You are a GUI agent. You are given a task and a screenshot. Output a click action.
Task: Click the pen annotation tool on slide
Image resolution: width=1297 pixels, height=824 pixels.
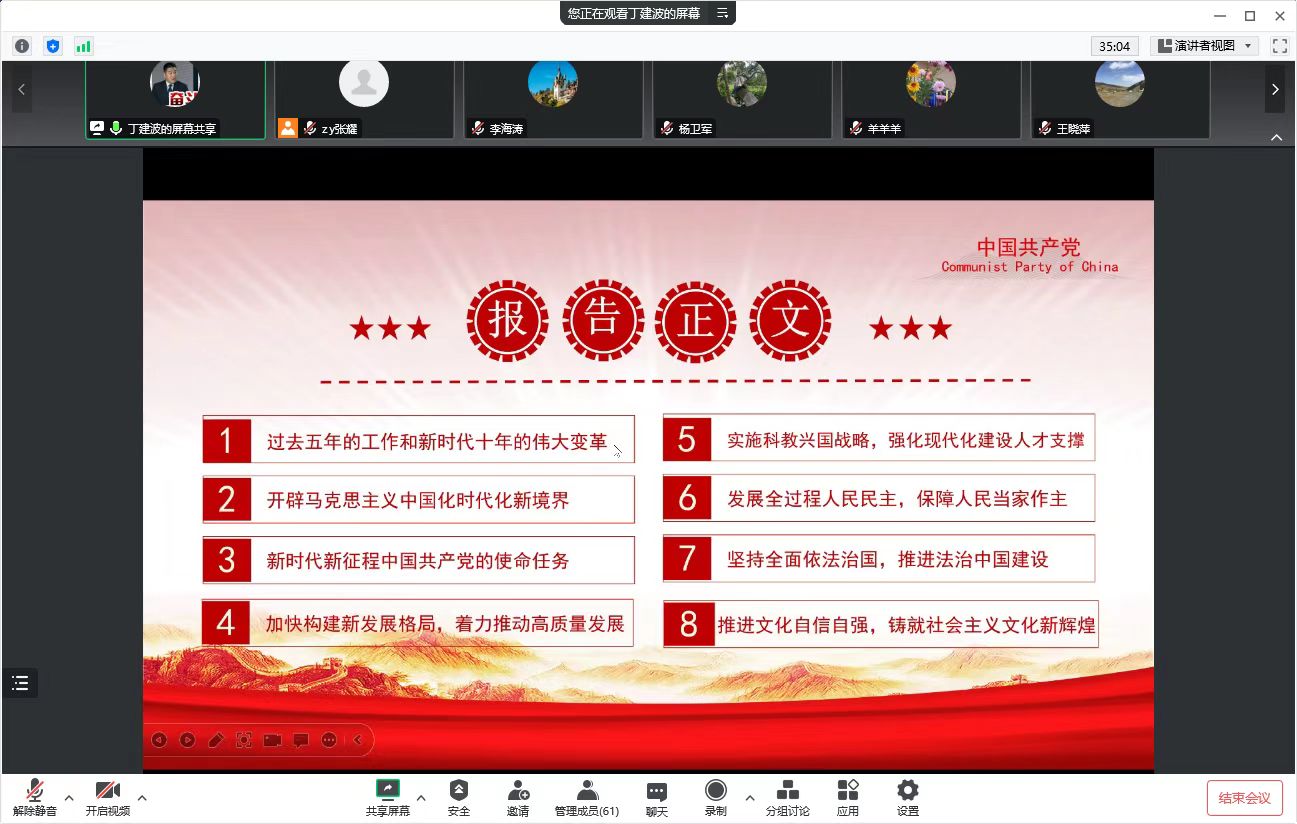215,740
